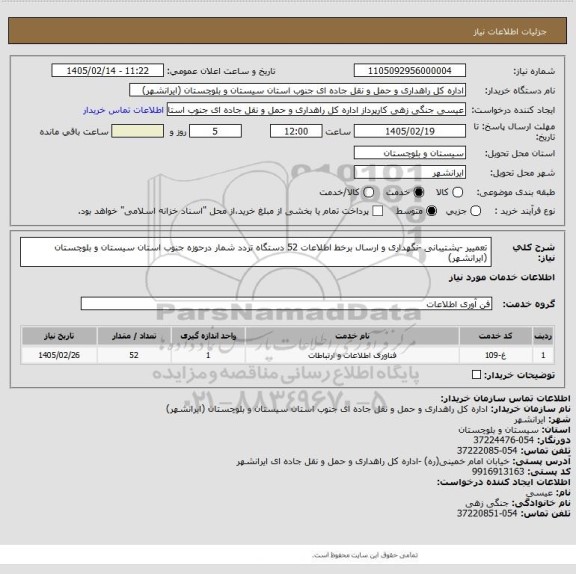The image size is (576, 574).
Task: Choose the متوسط purchase type radio
Action: [x=432, y=211]
